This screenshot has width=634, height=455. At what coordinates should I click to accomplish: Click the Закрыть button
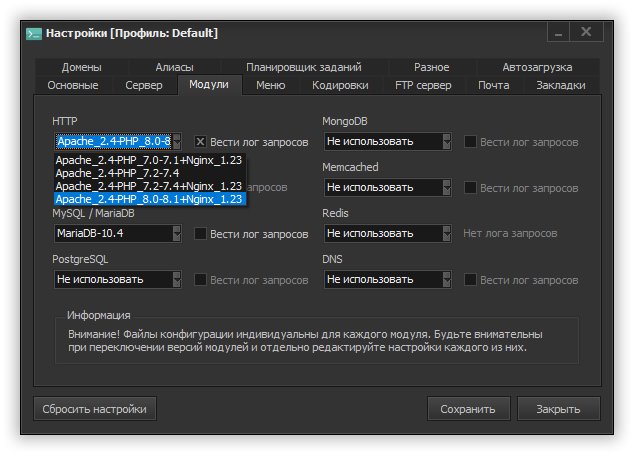click(x=558, y=409)
